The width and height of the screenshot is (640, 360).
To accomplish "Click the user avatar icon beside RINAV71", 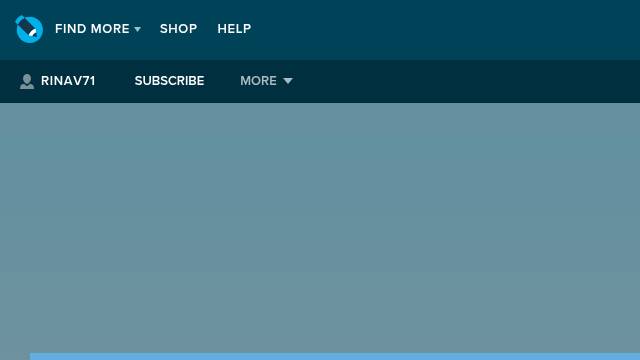I will 27,81.
